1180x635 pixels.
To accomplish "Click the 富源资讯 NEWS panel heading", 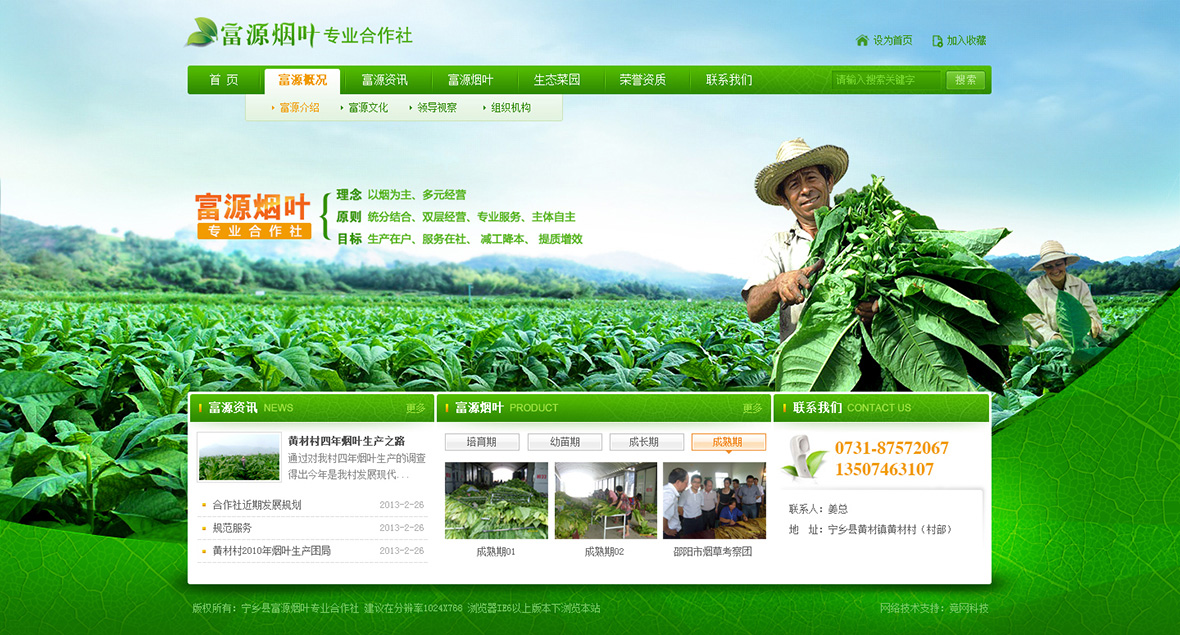I will pyautogui.click(x=251, y=408).
